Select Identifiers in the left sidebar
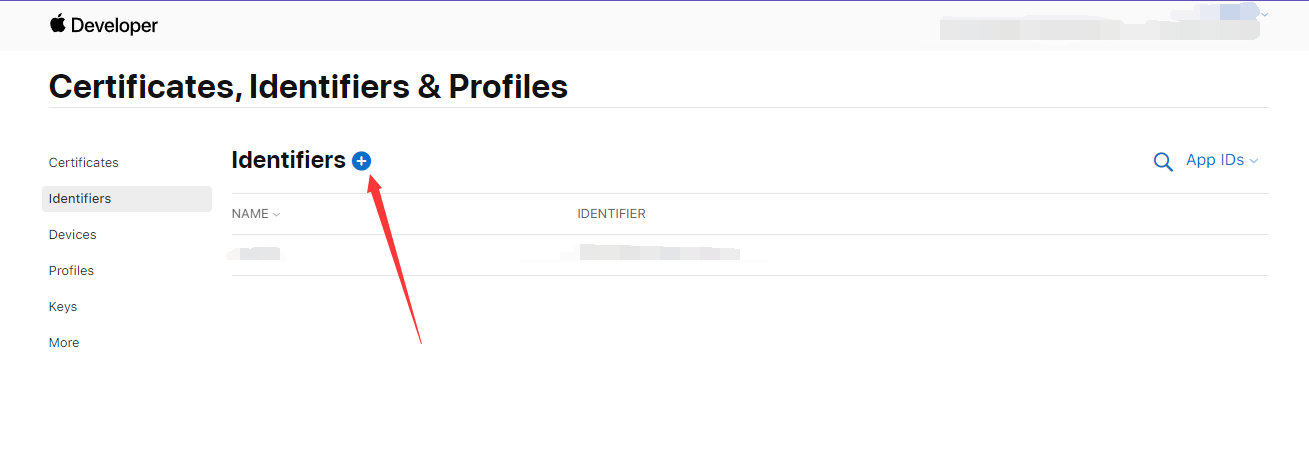 click(x=80, y=199)
